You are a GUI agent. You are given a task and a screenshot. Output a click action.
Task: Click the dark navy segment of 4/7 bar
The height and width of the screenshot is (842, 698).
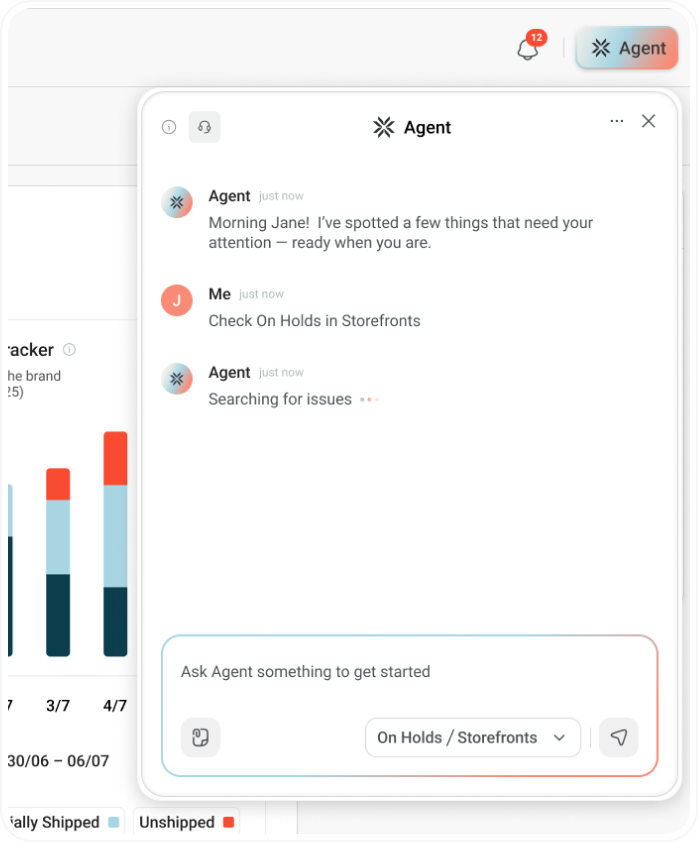click(x=115, y=621)
